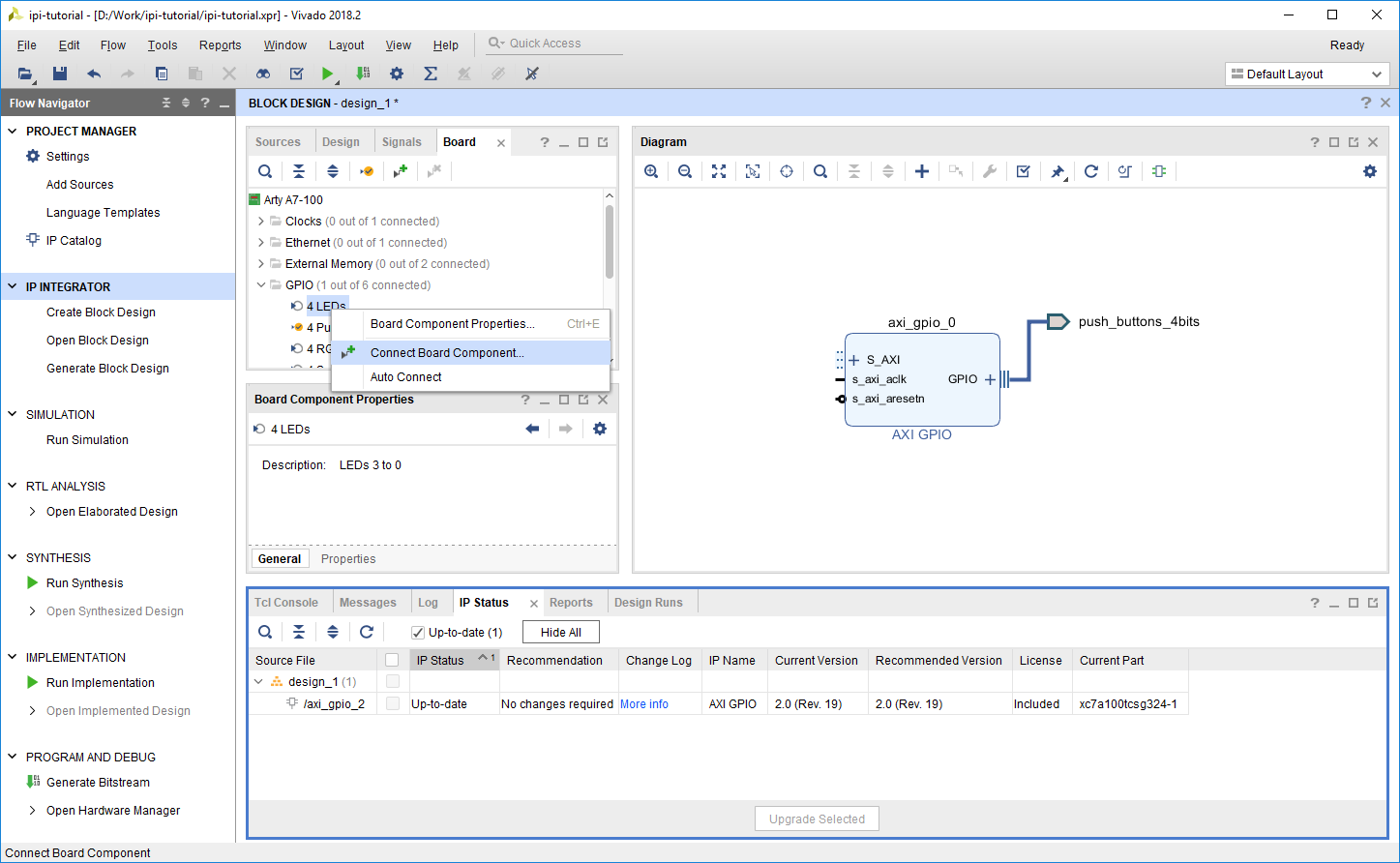Validate the design from Diagram toolbar
Screen dimensions: 1400x863
[1024, 171]
